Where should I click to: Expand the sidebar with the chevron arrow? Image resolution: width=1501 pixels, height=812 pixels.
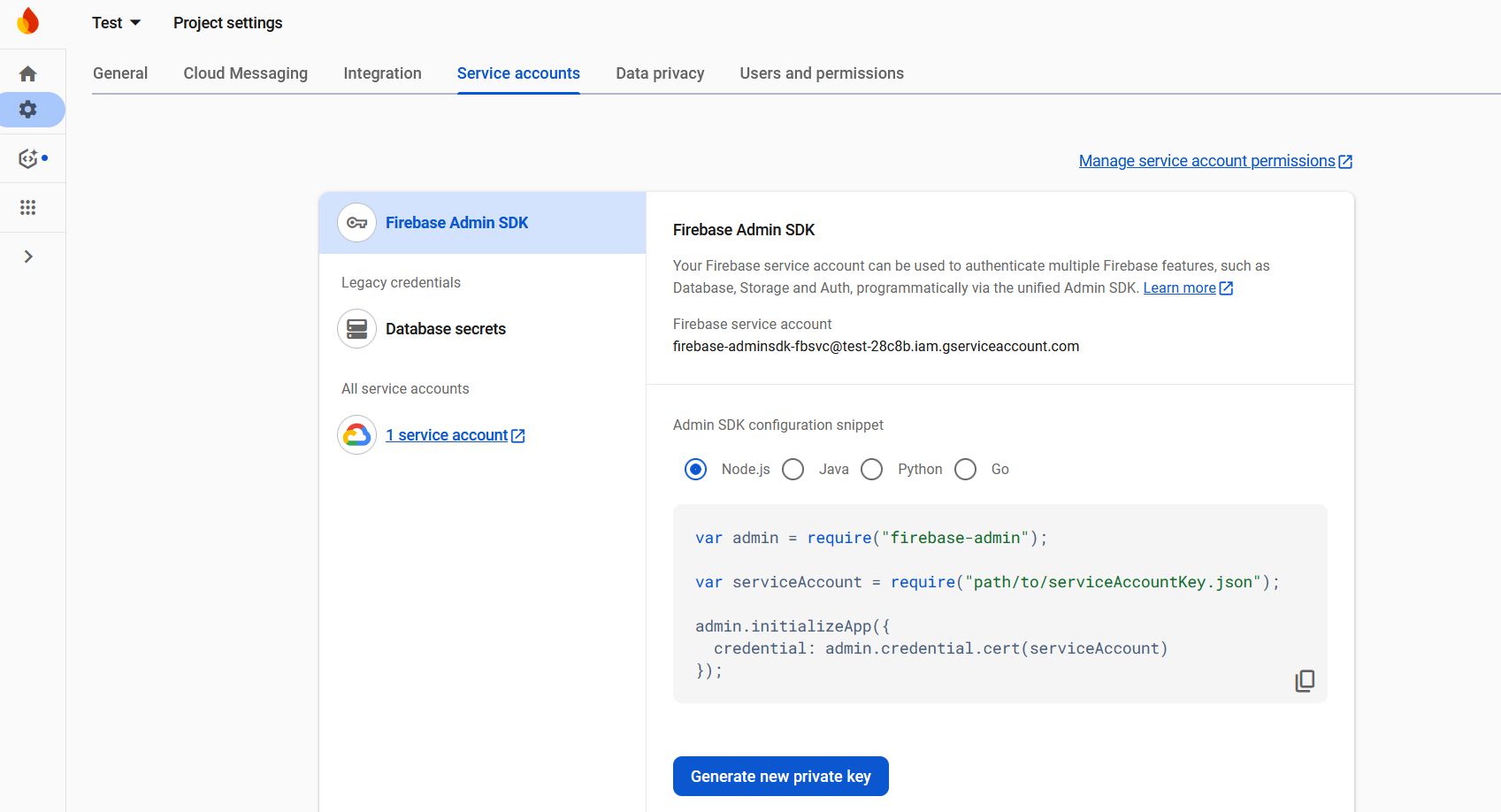coord(28,257)
